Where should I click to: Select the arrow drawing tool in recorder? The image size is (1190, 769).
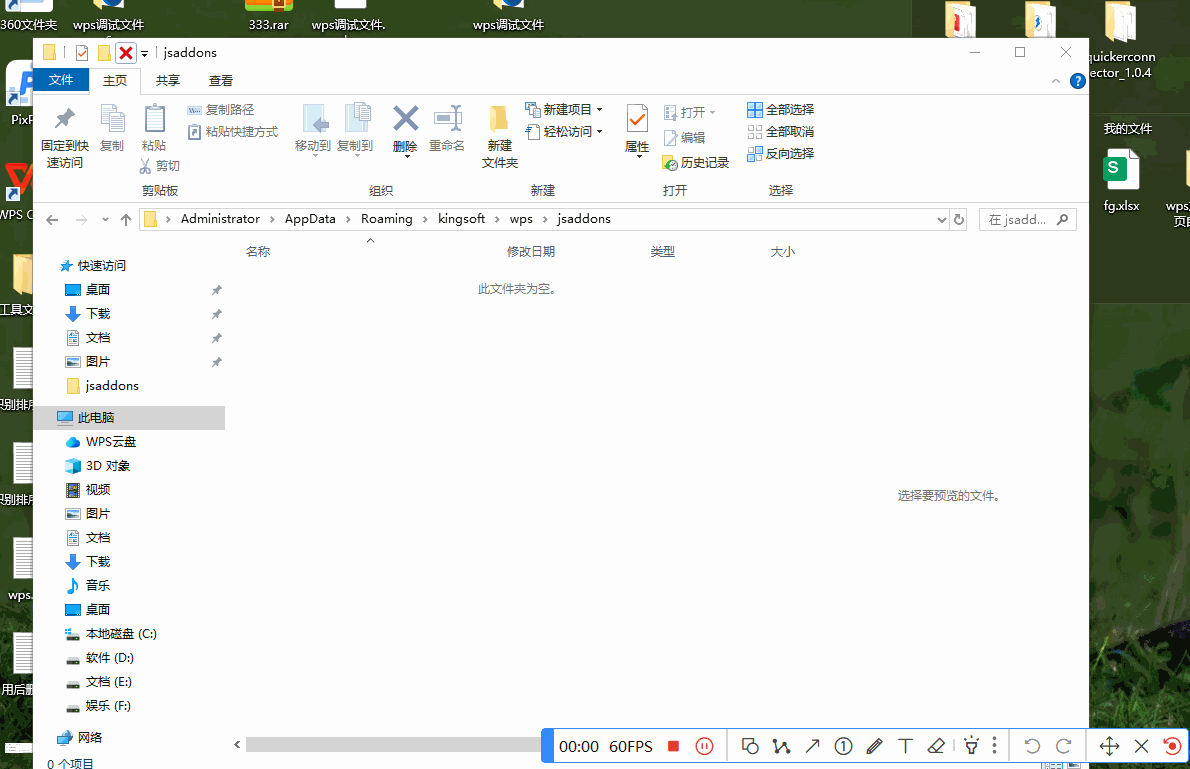pyautogui.click(x=812, y=746)
